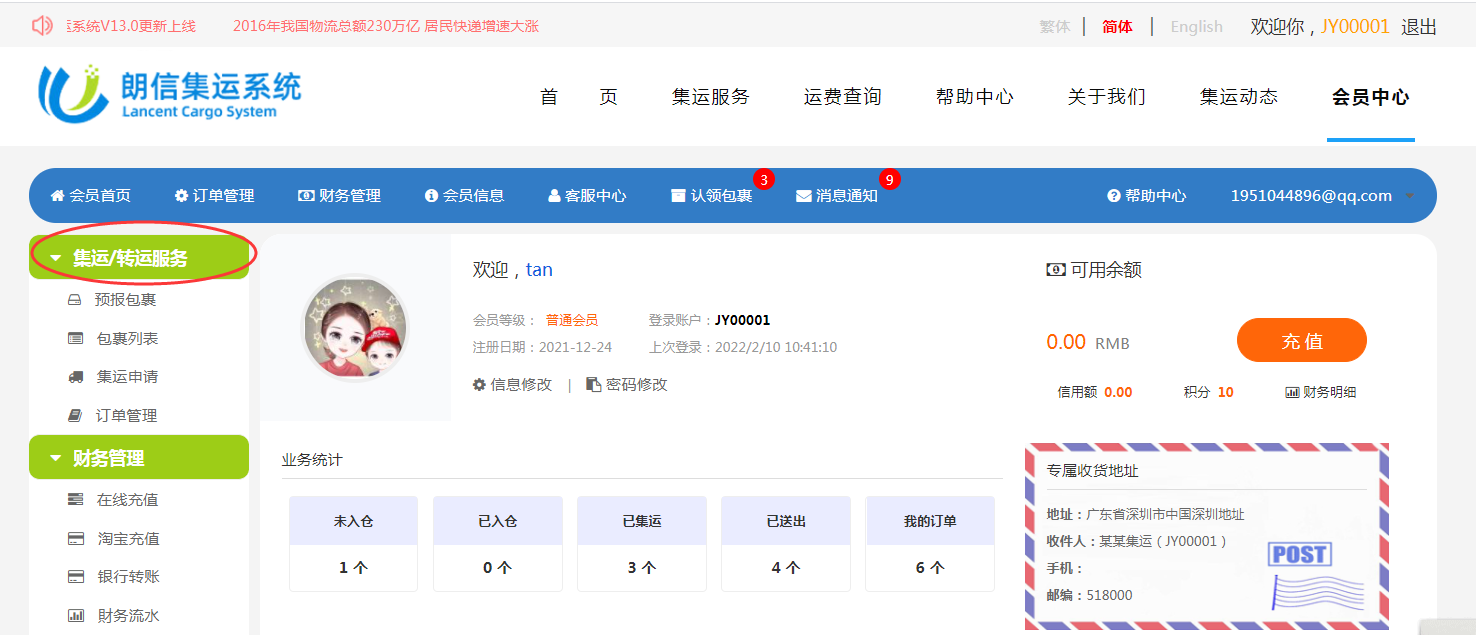Click the speaker announcement icon

[42, 26]
